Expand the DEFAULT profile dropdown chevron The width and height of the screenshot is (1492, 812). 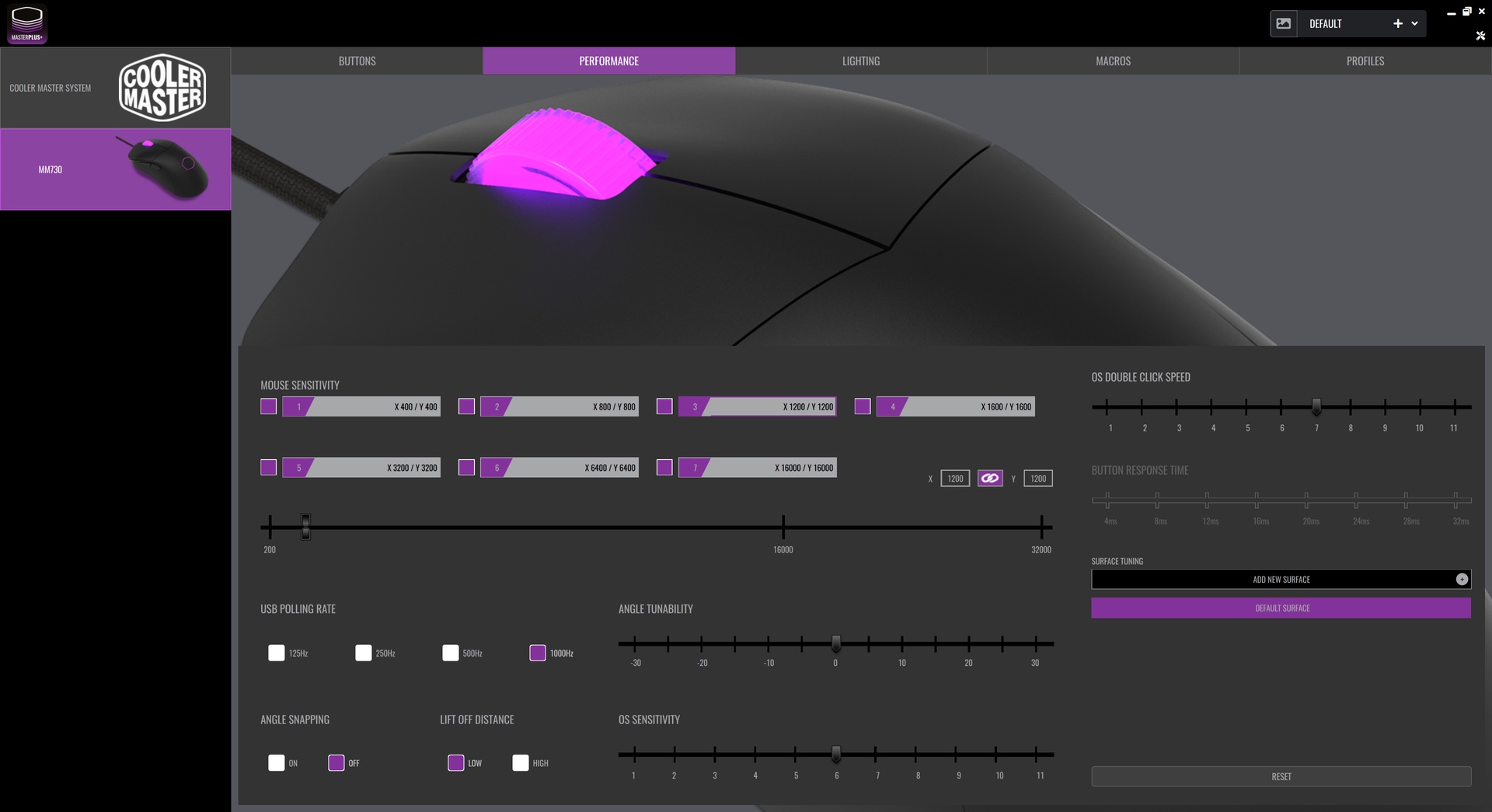point(1415,24)
